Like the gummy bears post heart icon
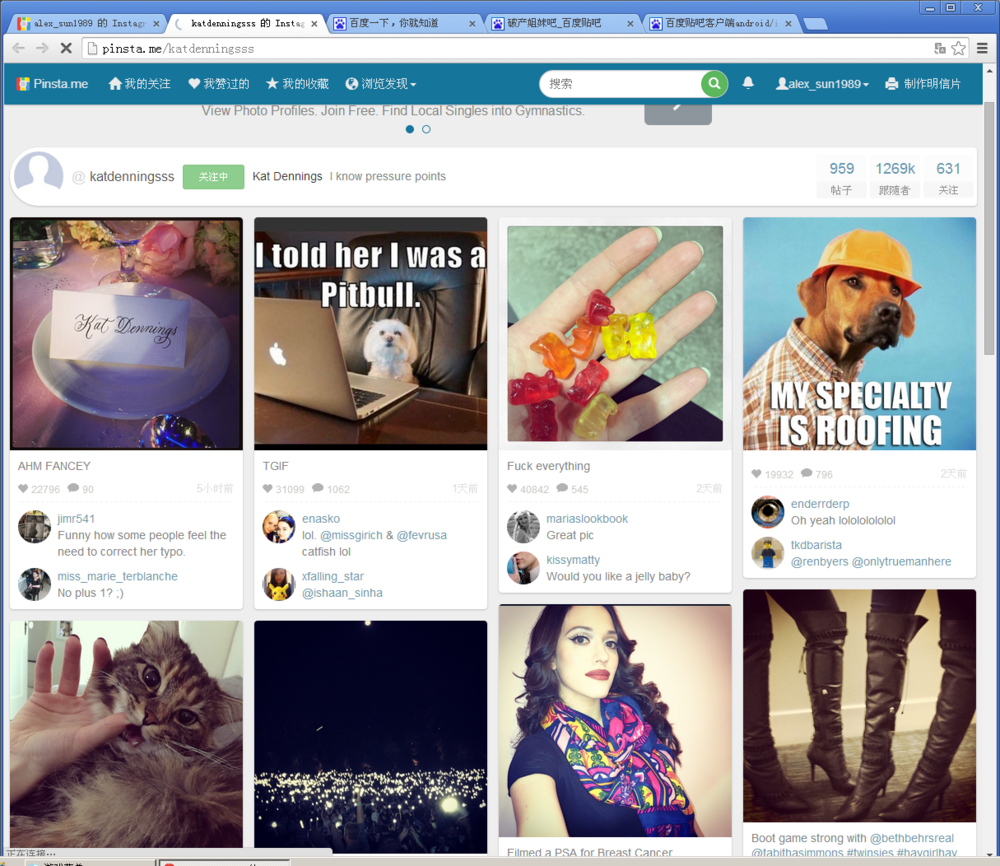 512,488
